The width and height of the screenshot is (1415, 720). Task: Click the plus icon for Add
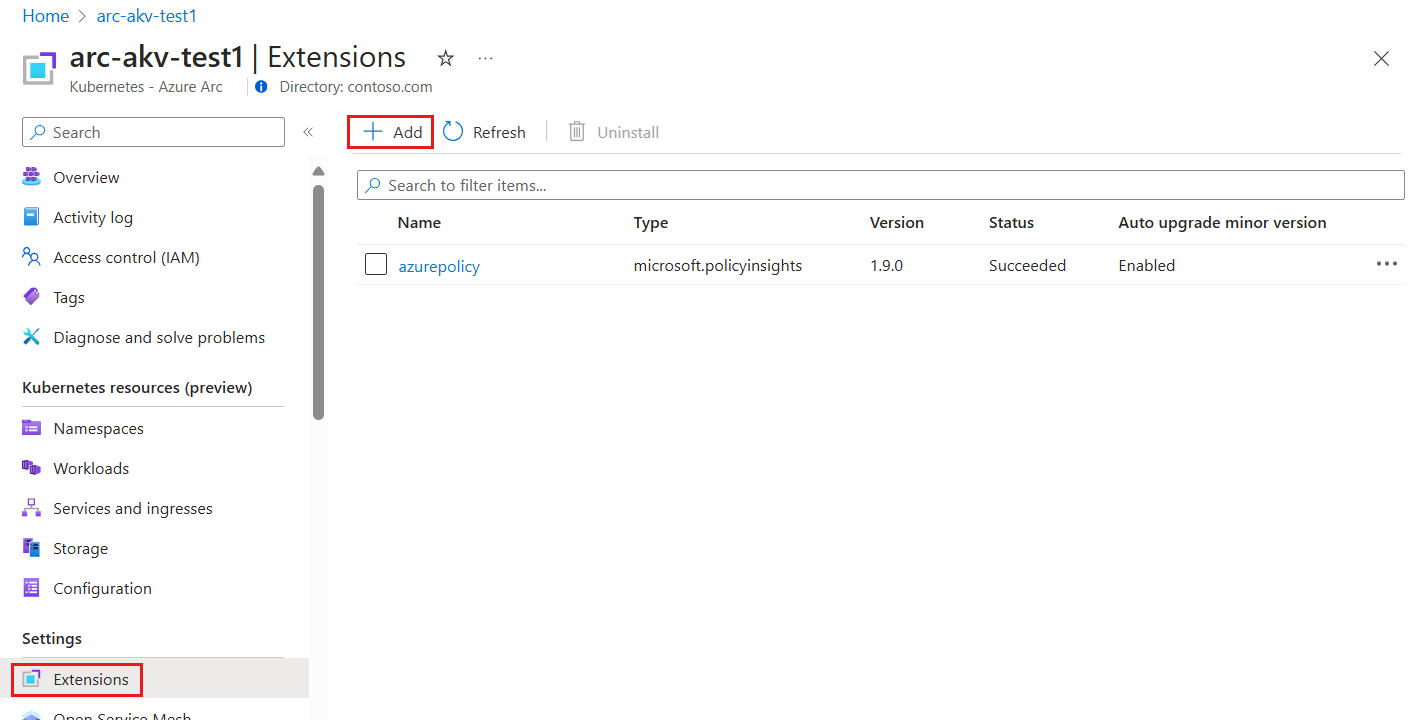[x=373, y=132]
